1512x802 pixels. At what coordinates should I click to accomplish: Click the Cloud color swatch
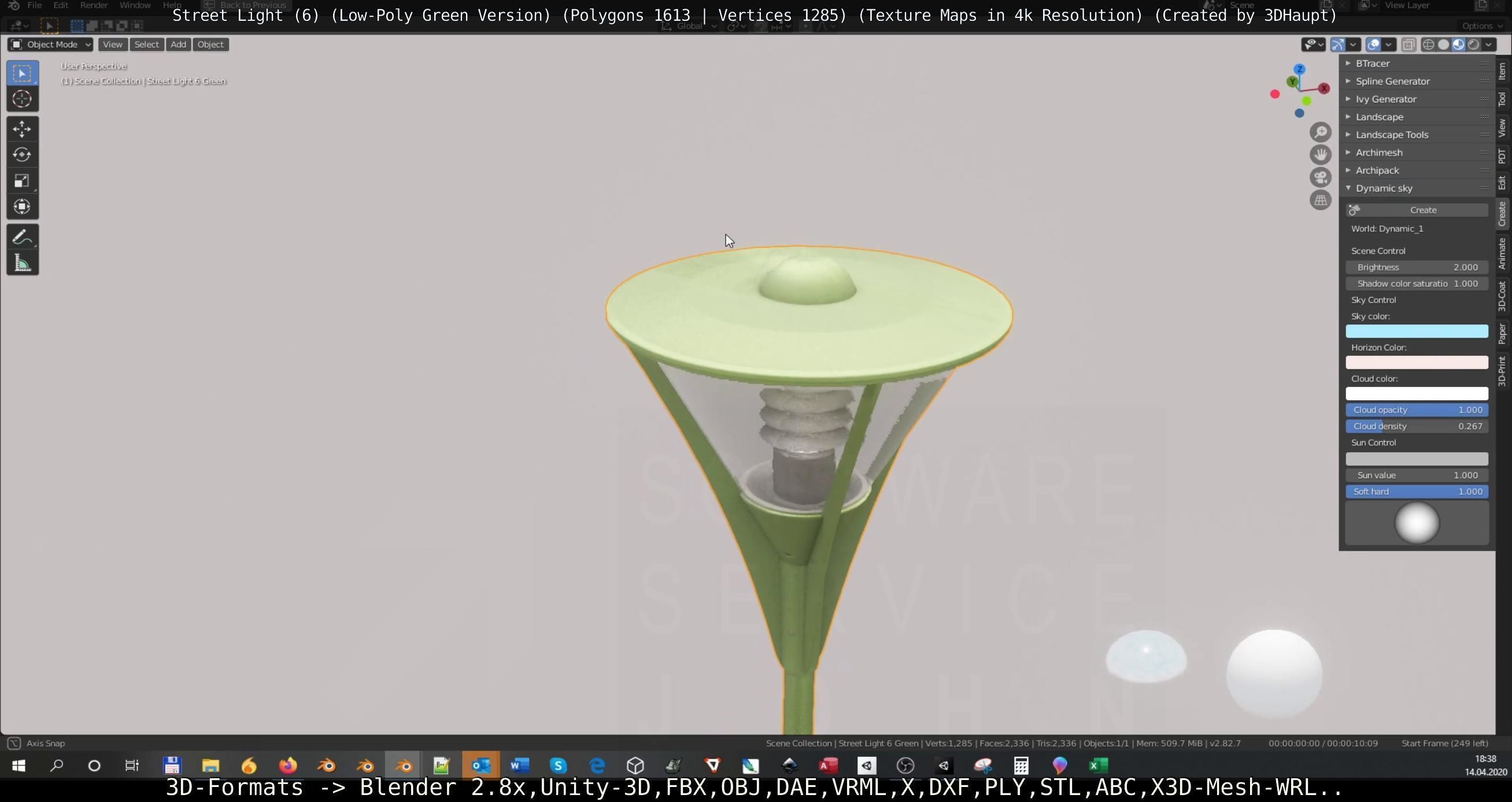[x=1417, y=393]
